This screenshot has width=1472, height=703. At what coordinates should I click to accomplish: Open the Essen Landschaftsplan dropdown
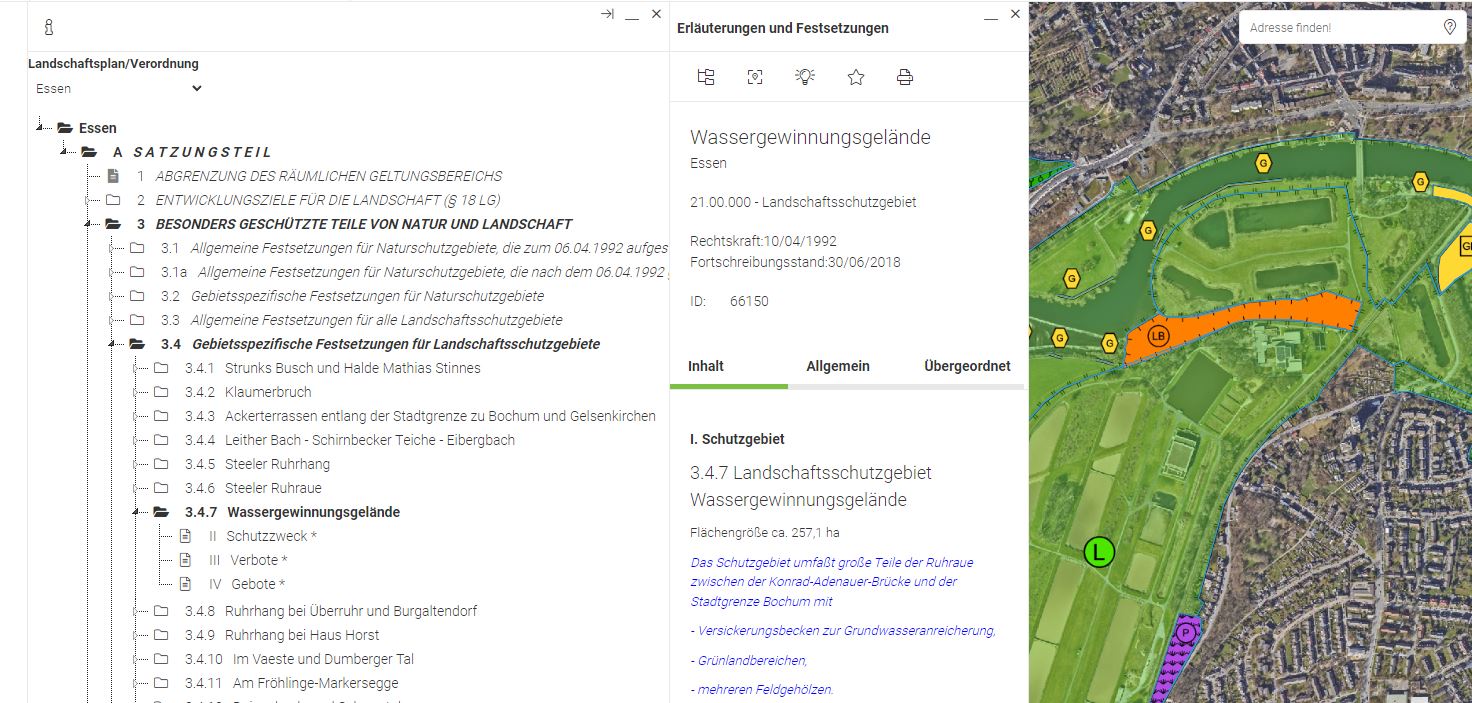(x=118, y=88)
